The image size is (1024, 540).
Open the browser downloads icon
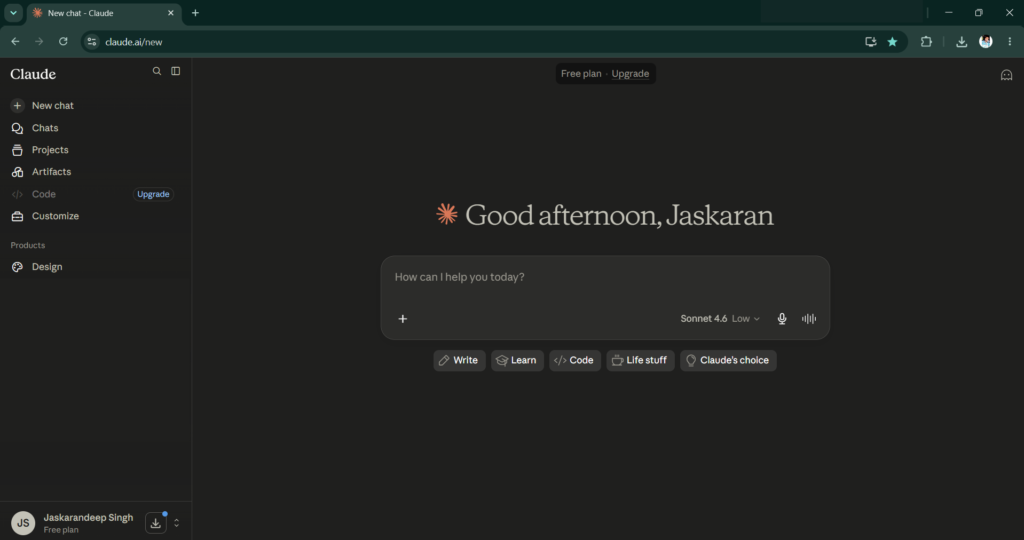961,42
